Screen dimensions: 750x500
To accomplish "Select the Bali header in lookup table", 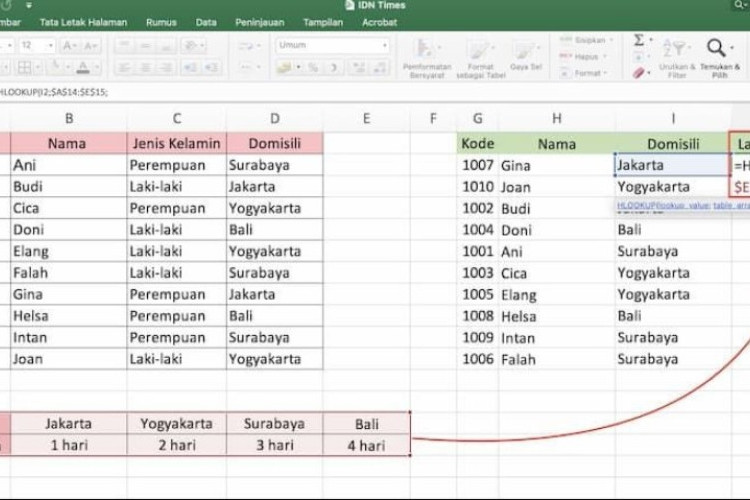I will (366, 424).
